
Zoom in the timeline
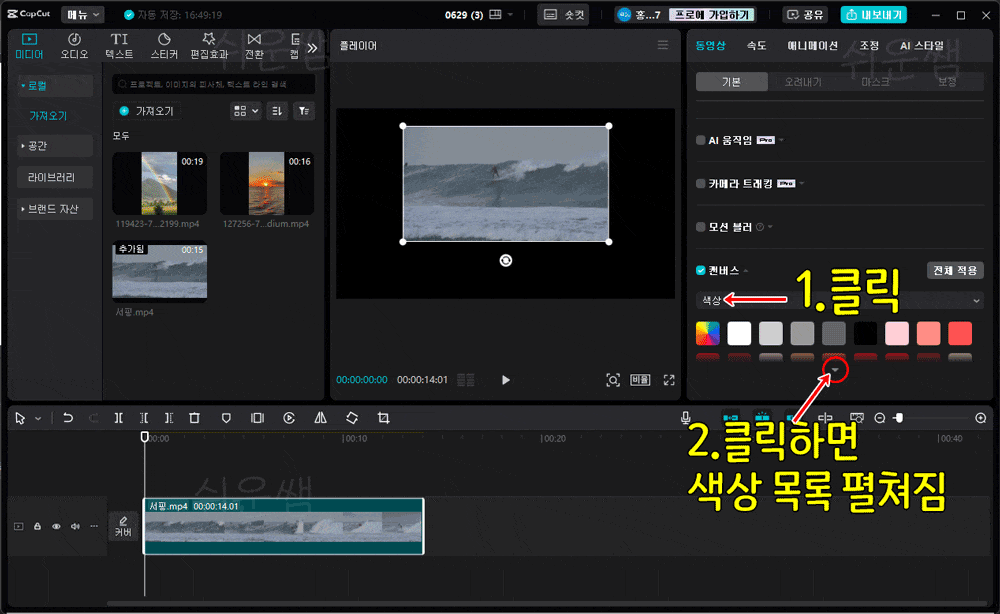[x=981, y=418]
